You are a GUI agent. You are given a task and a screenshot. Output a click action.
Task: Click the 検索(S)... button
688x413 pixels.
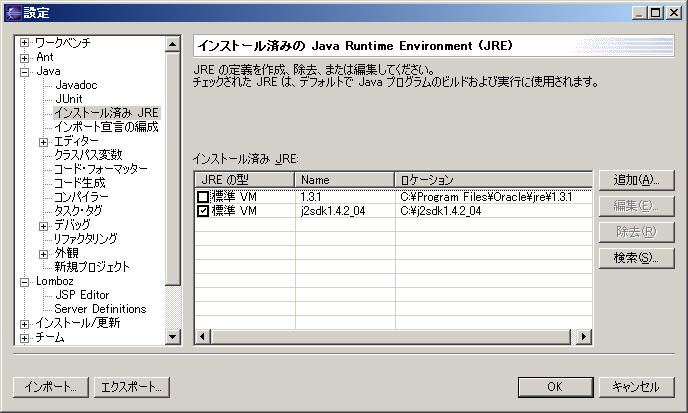click(636, 257)
